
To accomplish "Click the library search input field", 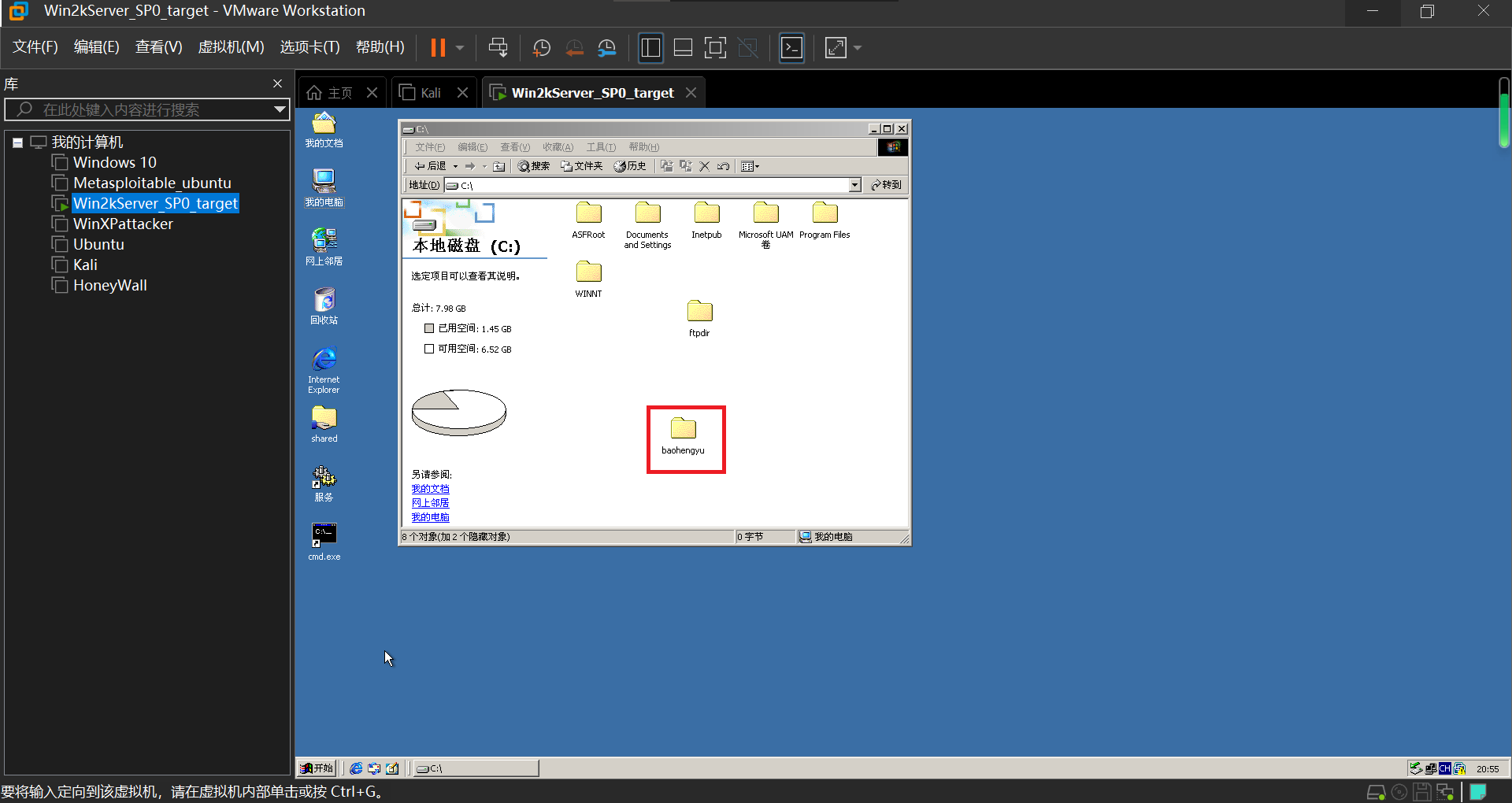I will point(146,109).
